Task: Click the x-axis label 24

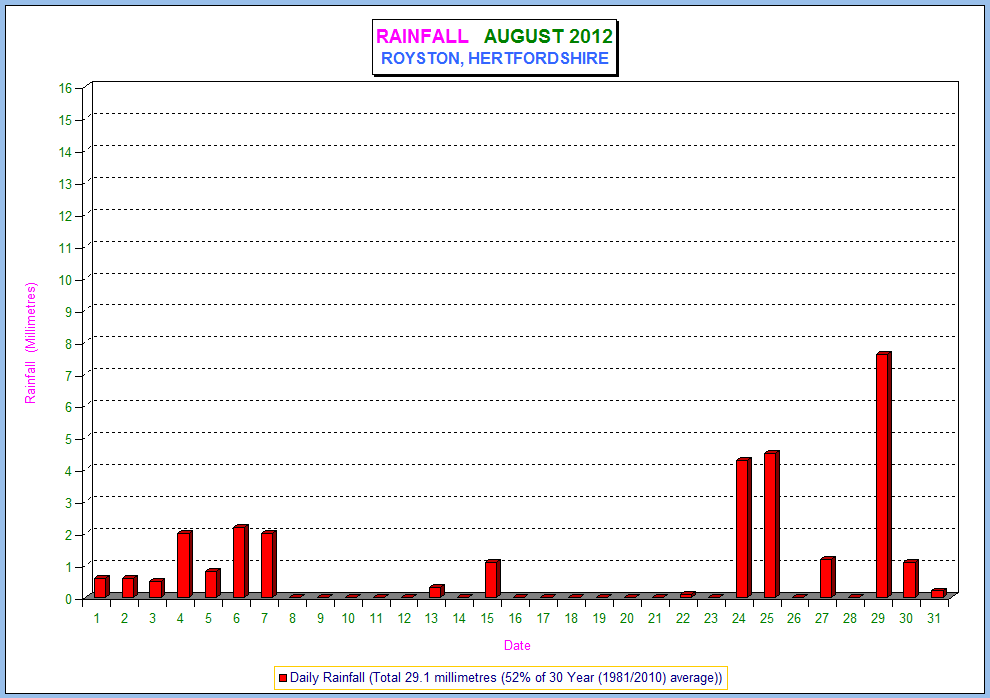Action: (x=738, y=619)
